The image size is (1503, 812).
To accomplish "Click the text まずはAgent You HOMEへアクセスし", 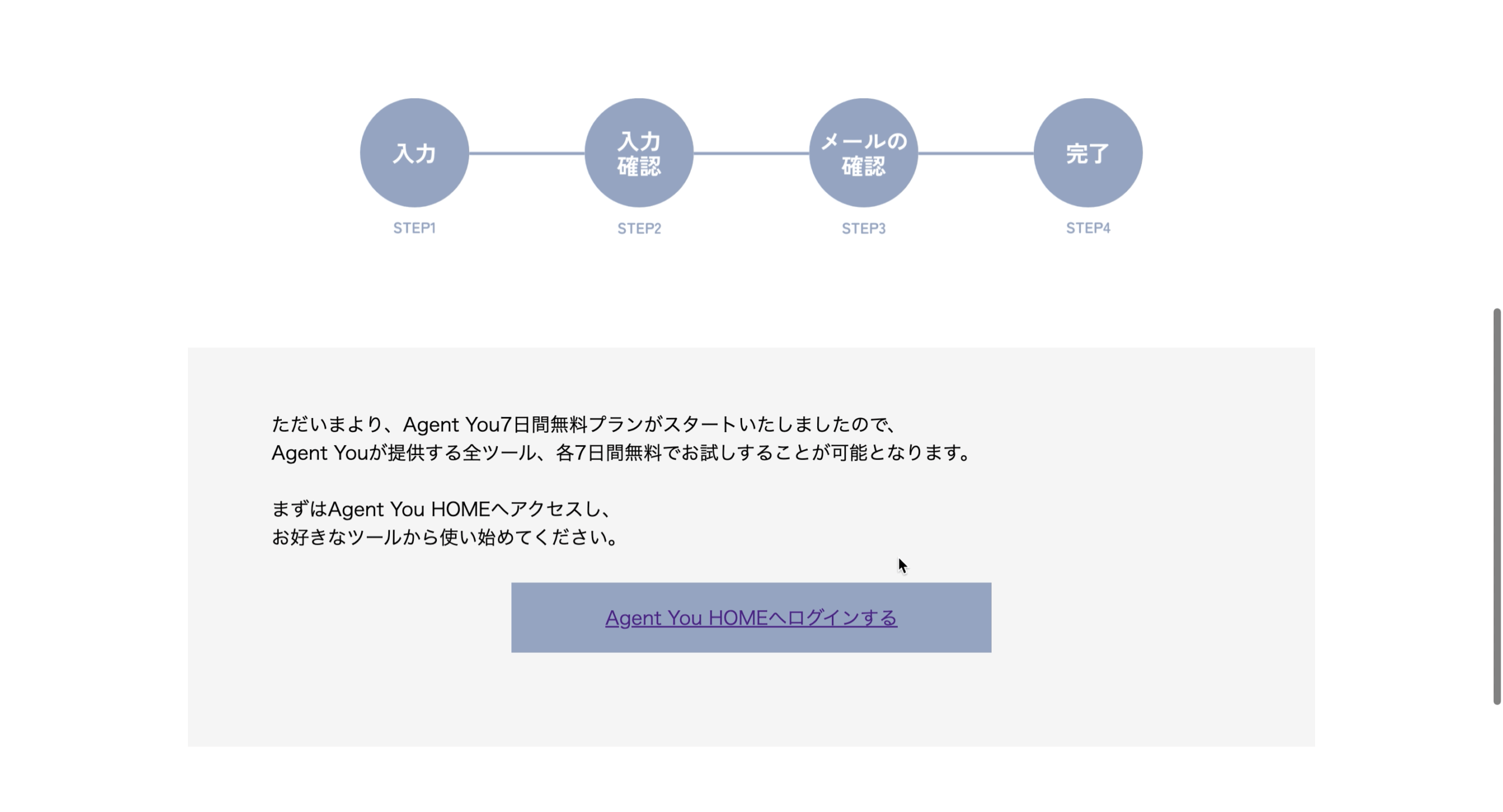I will pos(442,509).
